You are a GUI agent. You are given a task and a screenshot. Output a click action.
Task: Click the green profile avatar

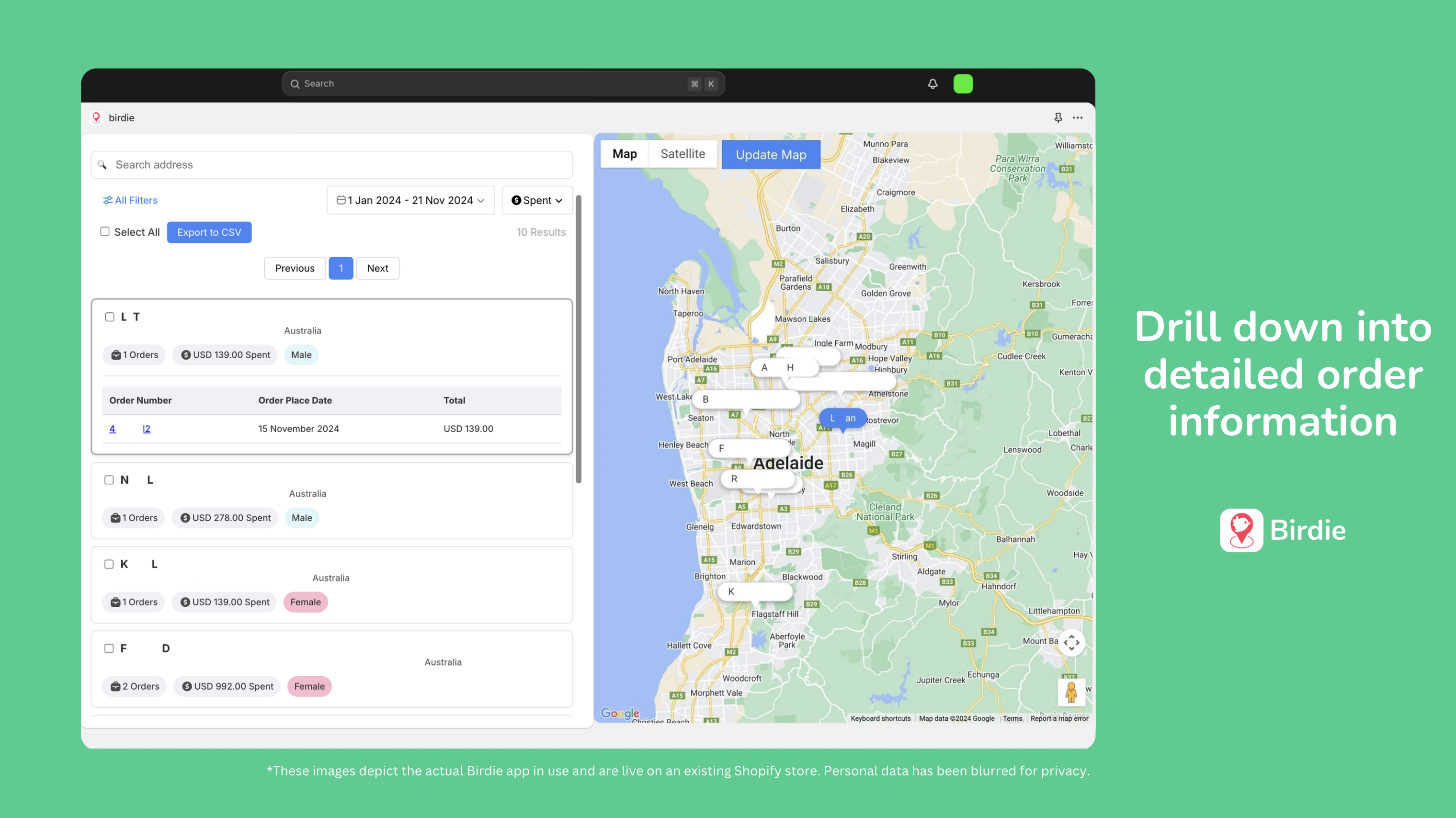pyautogui.click(x=963, y=84)
